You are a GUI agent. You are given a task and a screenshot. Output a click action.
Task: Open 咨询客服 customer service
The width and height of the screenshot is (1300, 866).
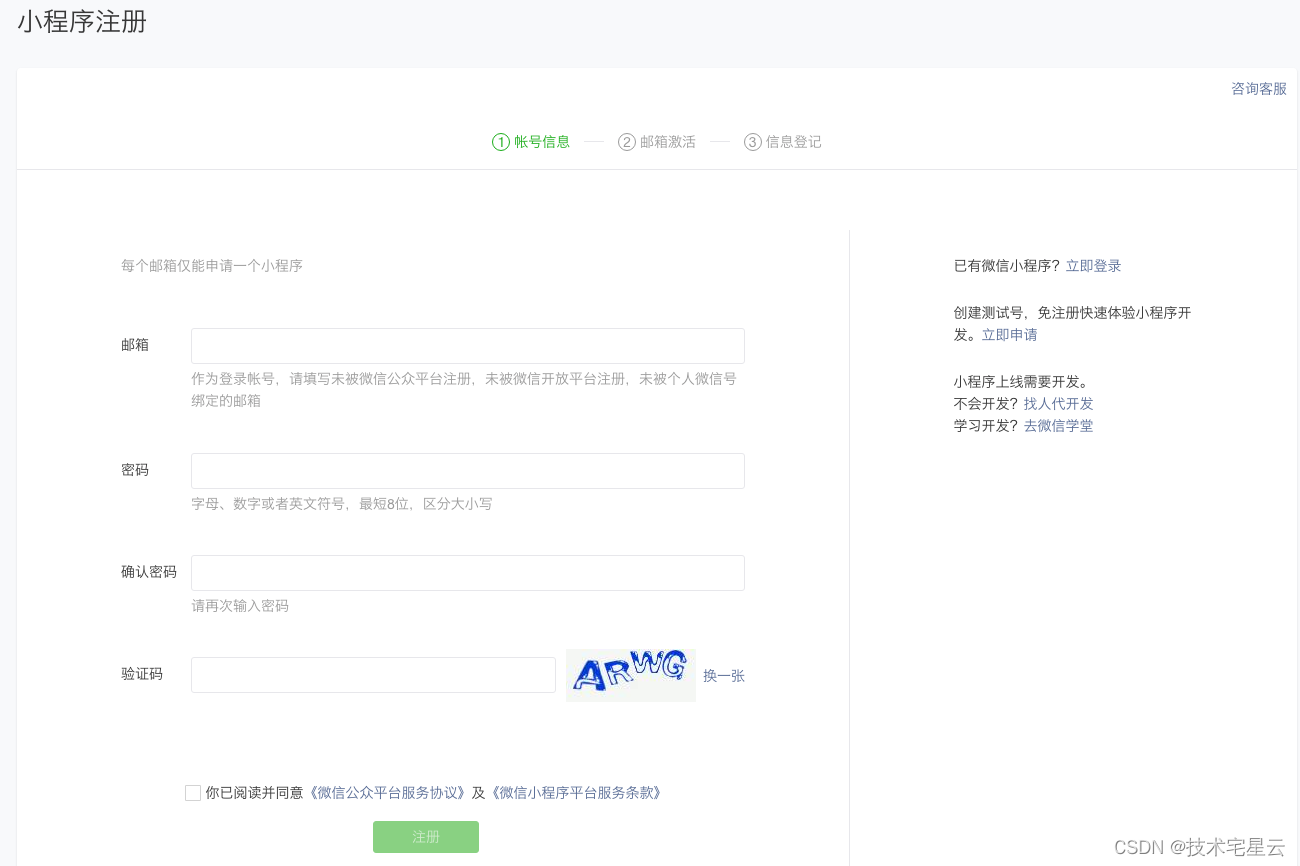point(1258,89)
